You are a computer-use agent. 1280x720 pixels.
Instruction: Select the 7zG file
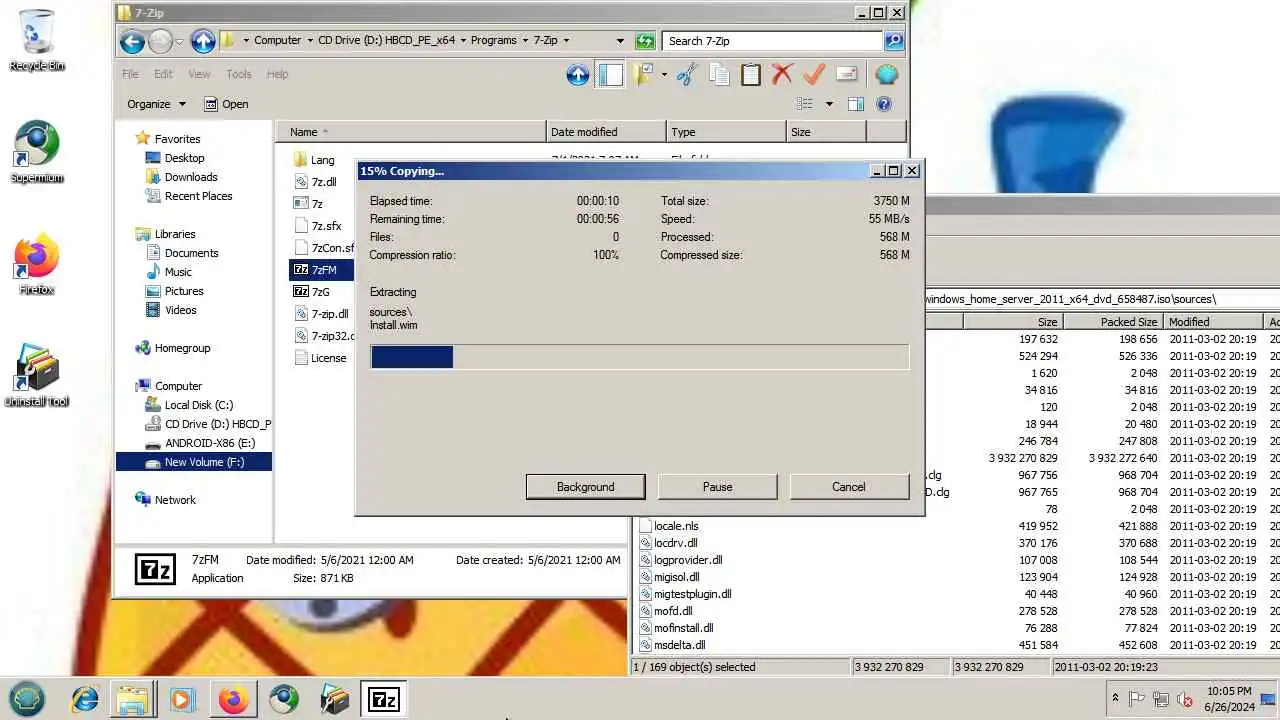[x=312, y=292]
